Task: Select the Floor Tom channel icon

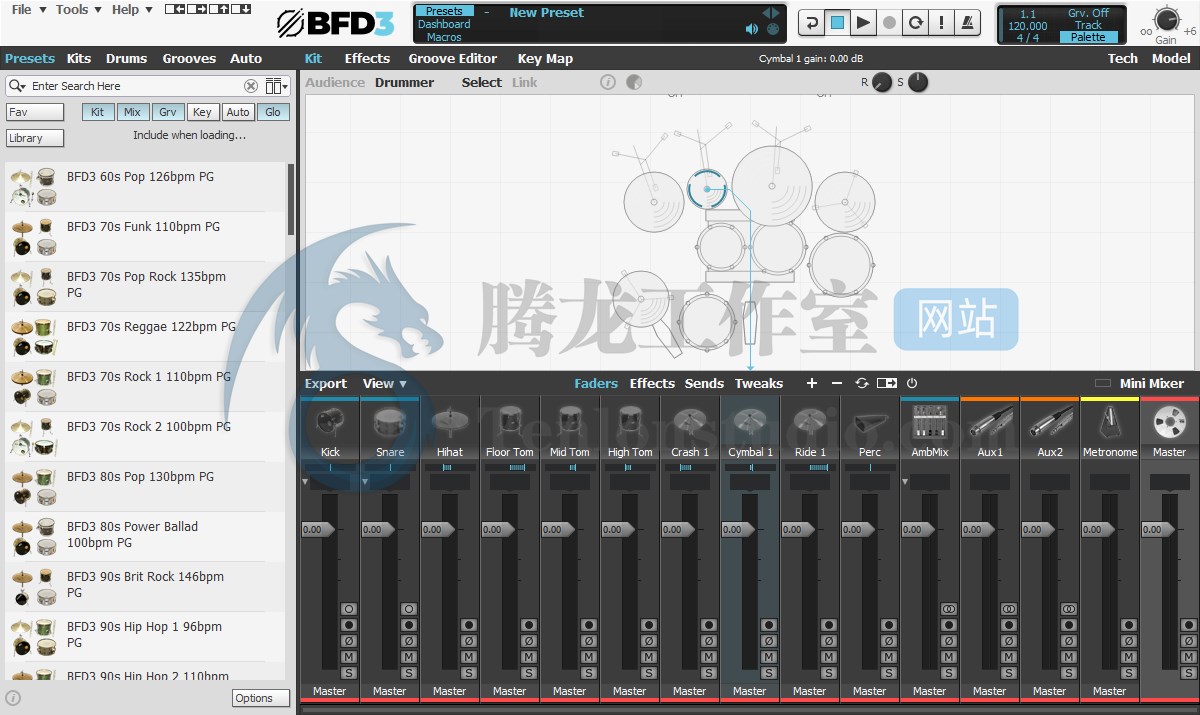Action: (x=510, y=423)
